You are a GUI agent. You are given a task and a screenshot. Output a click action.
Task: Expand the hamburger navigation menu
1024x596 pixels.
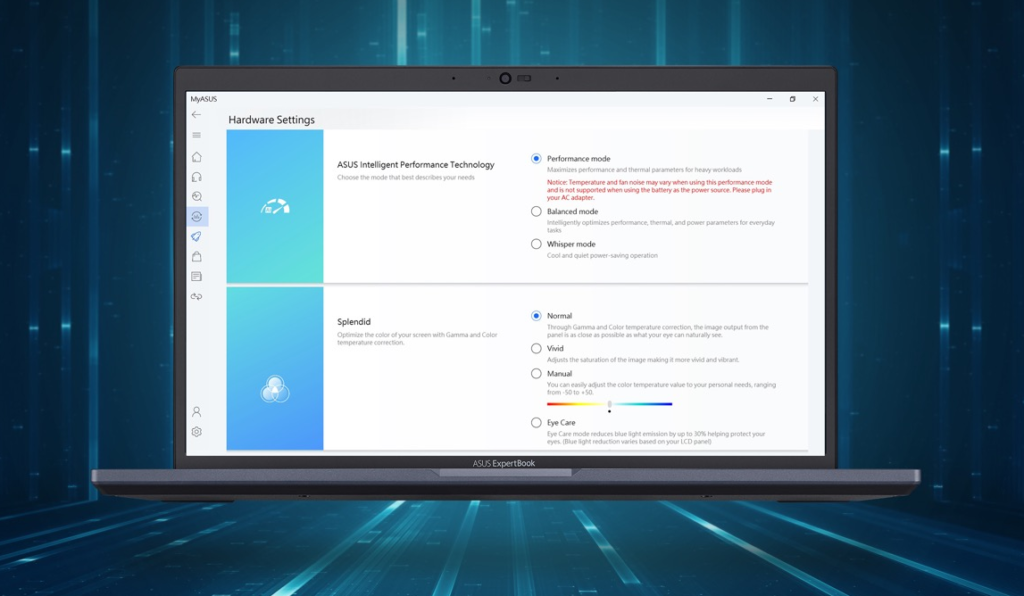tap(197, 135)
